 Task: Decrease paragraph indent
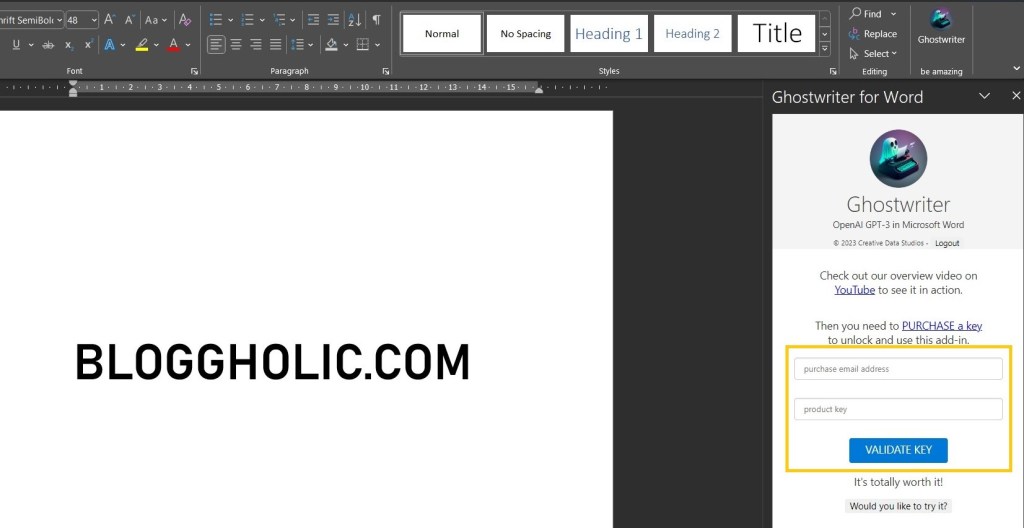(313, 20)
